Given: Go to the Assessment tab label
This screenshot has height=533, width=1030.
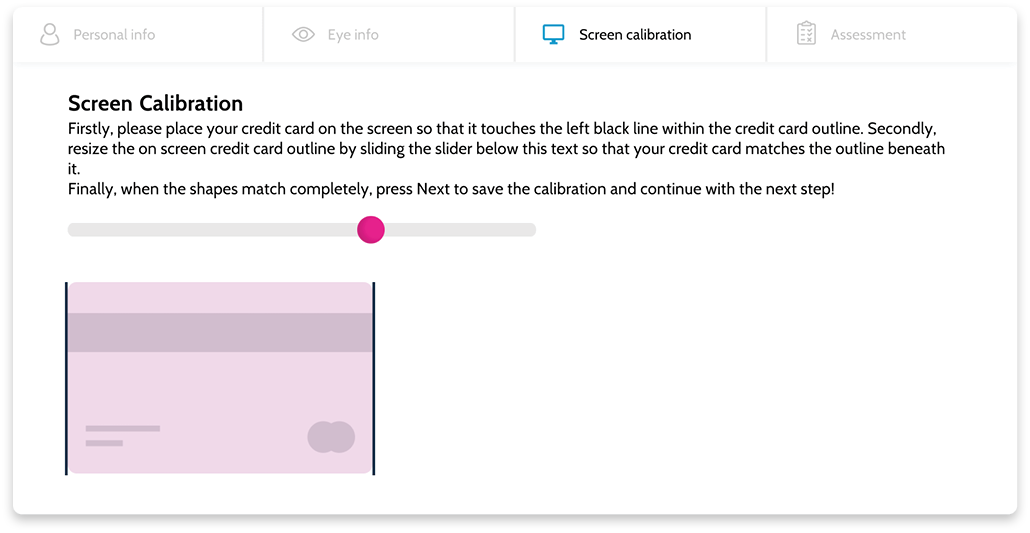Looking at the screenshot, I should [868, 35].
